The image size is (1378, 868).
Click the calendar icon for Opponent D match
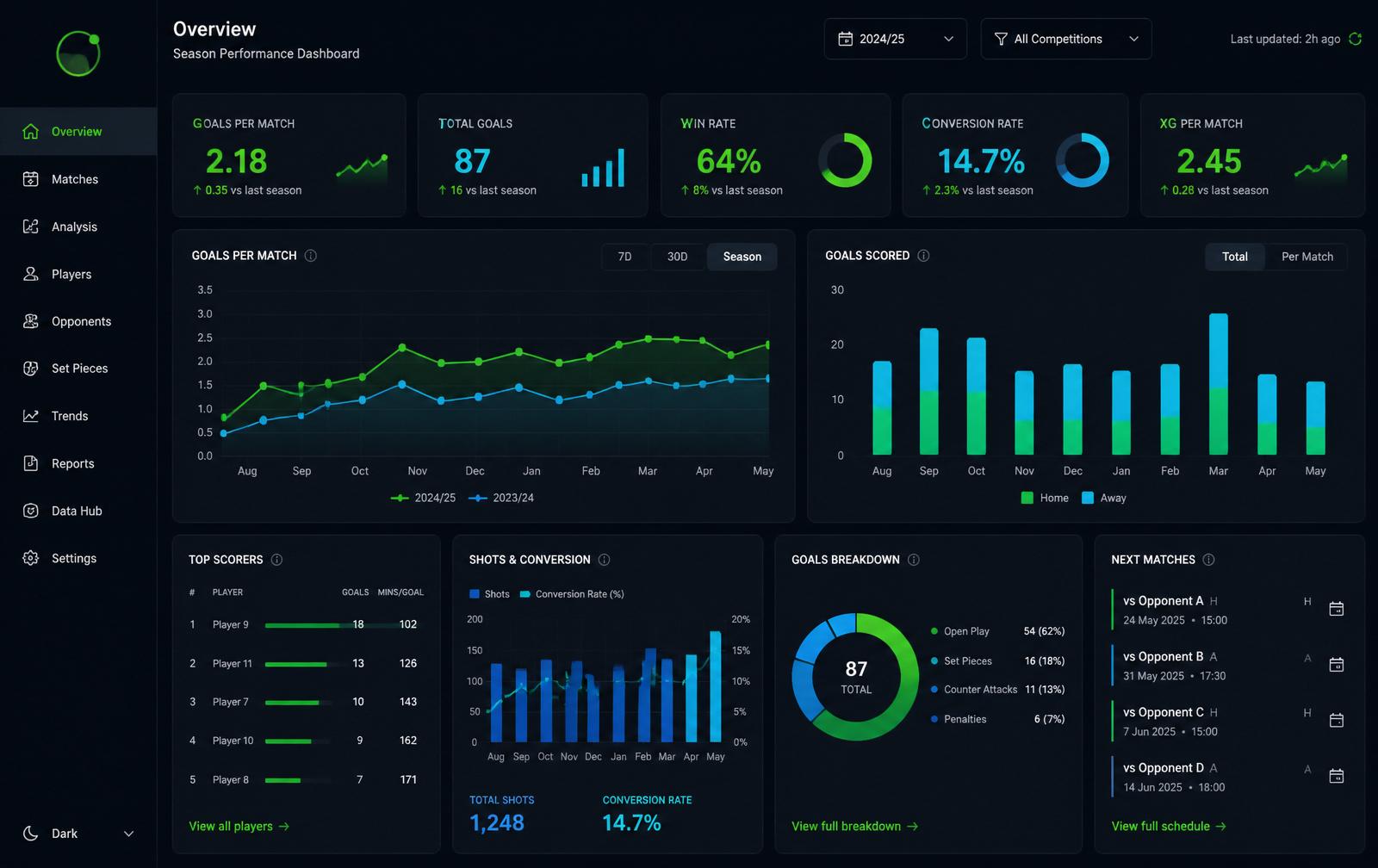pos(1337,776)
